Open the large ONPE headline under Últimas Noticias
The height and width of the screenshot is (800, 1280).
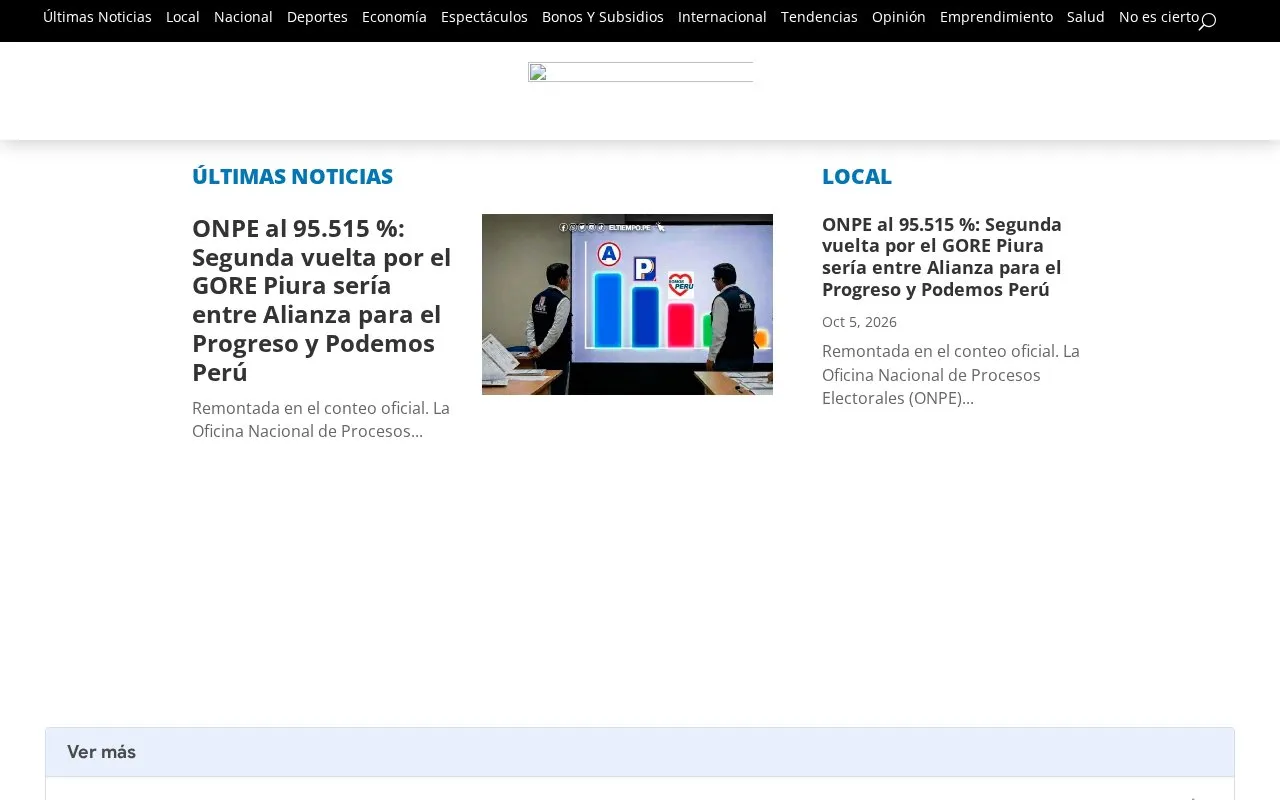click(322, 300)
